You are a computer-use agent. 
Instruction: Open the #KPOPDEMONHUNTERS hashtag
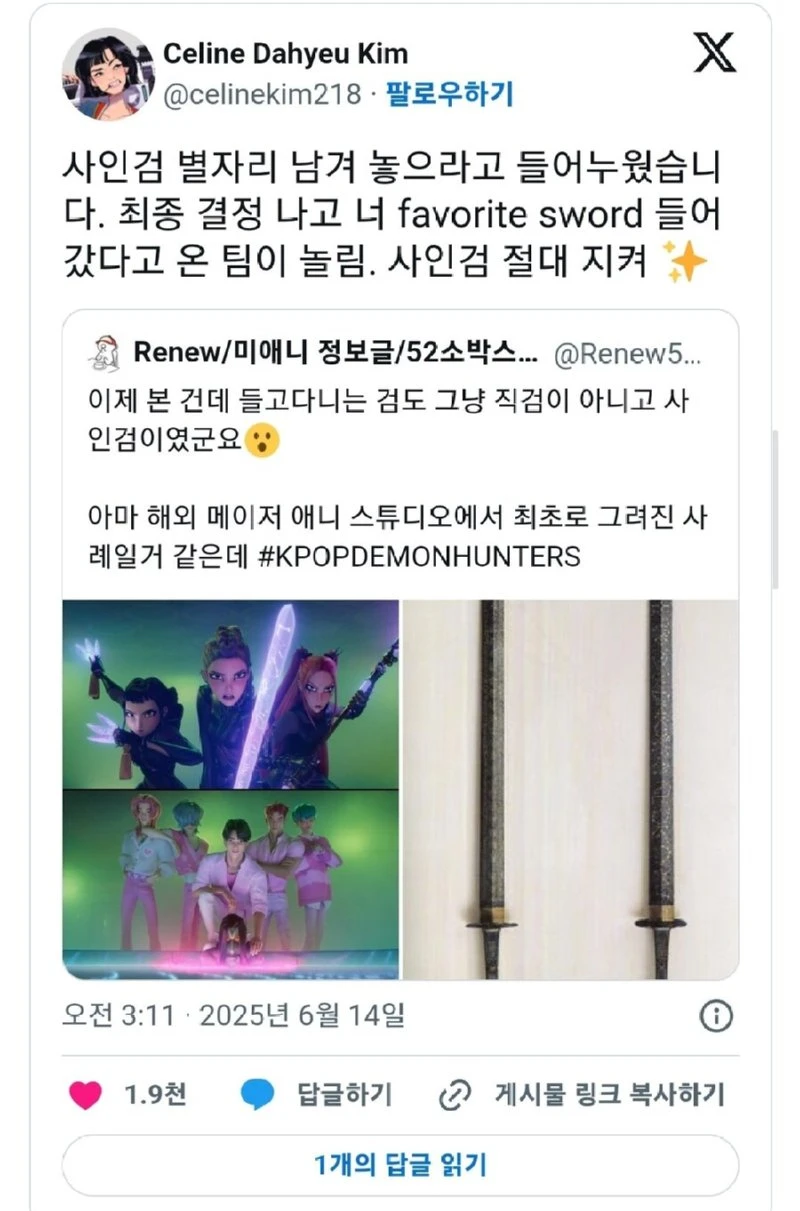point(418,556)
